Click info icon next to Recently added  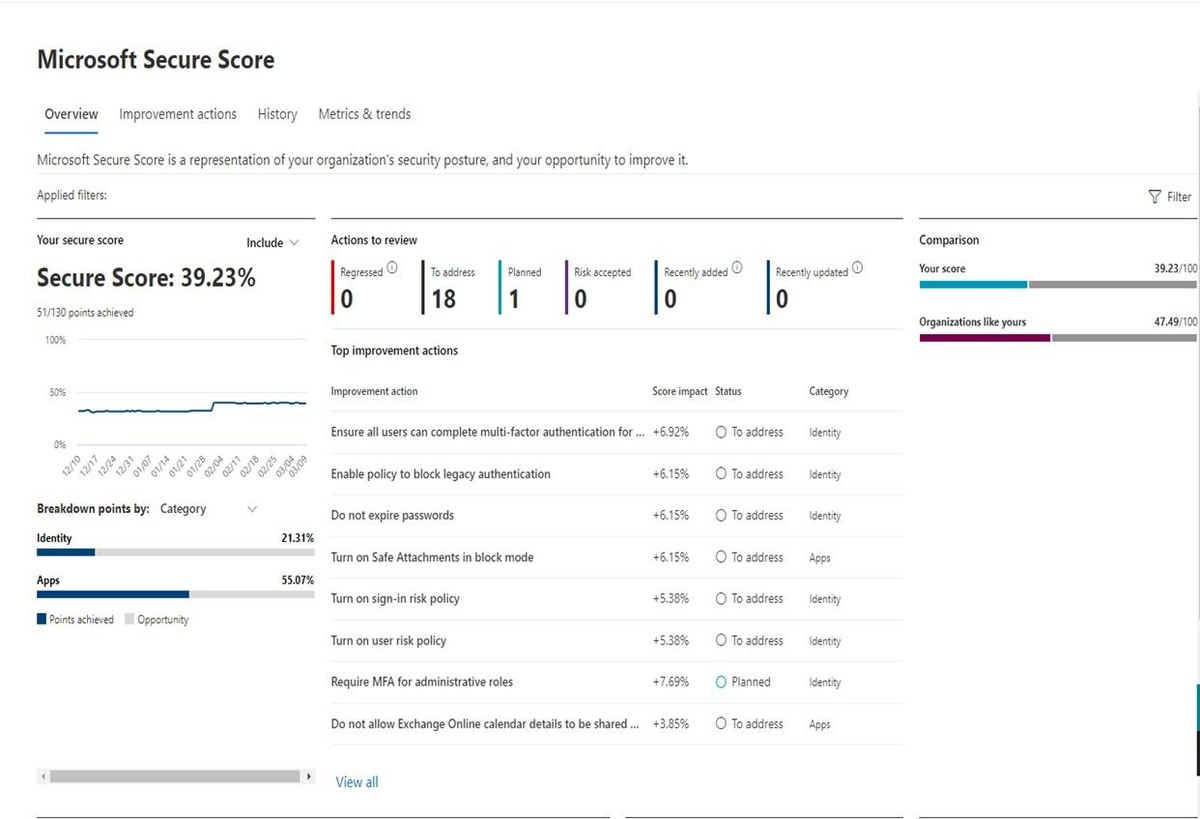[737, 268]
